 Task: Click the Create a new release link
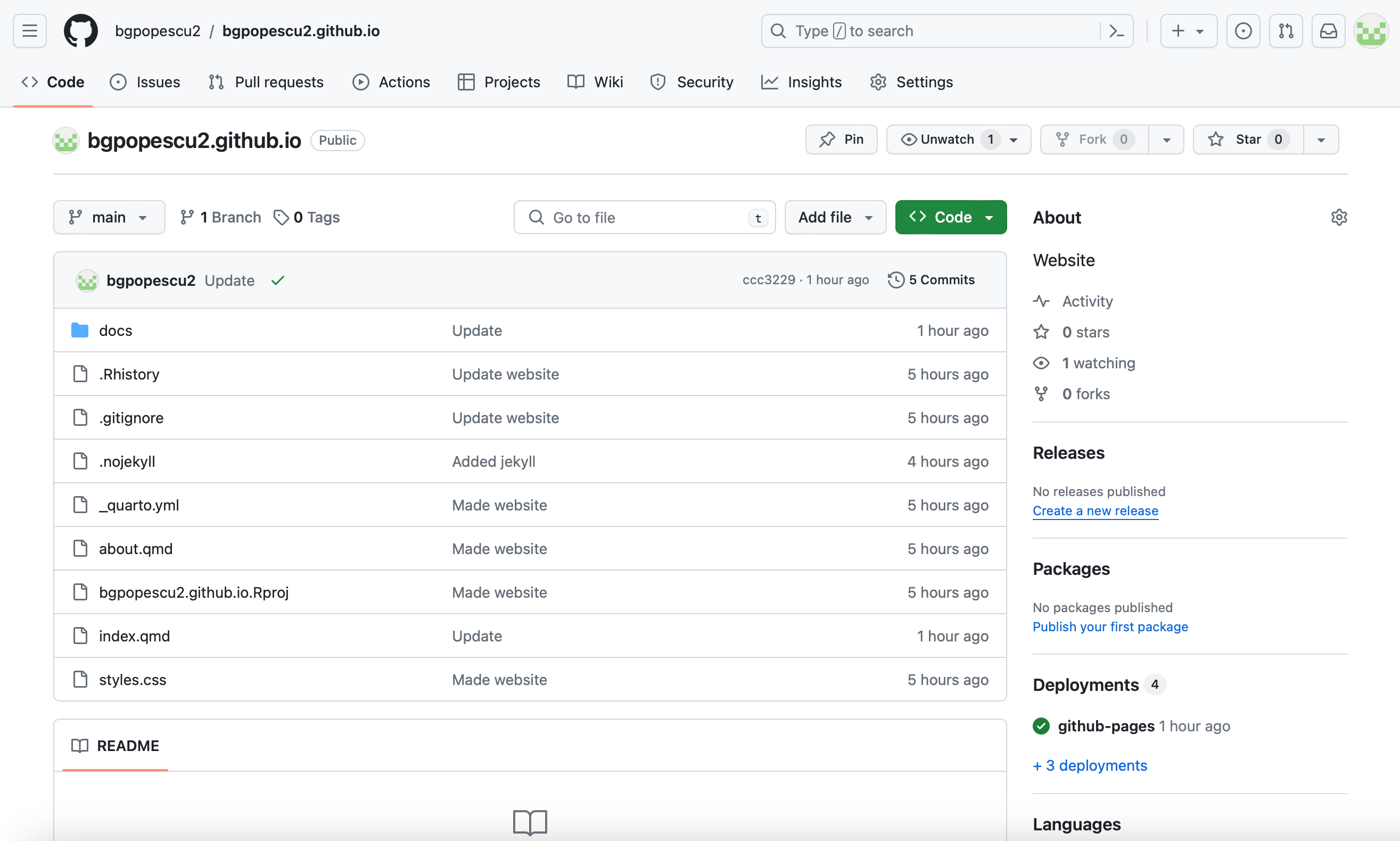[1095, 510]
